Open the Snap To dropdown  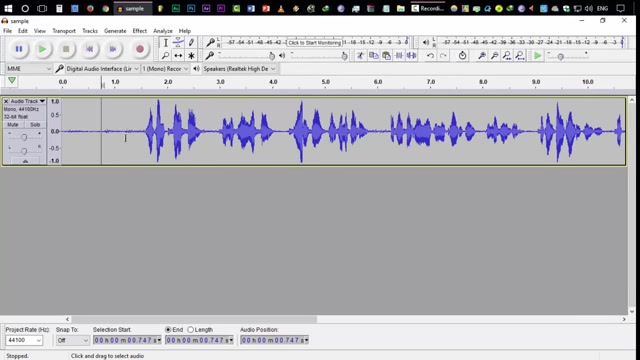[72, 340]
